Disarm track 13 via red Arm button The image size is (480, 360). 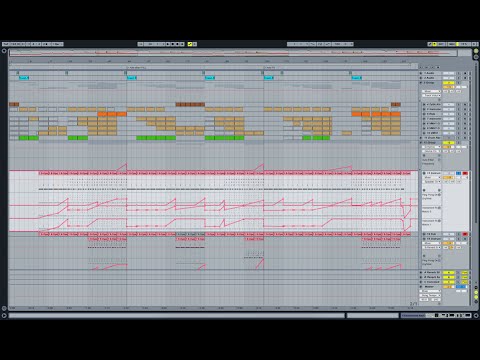pyautogui.click(x=465, y=173)
